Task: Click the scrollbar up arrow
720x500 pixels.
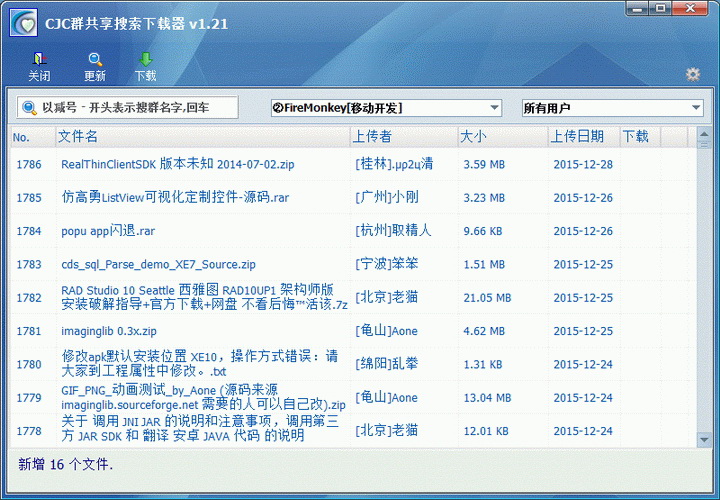Action: point(704,135)
